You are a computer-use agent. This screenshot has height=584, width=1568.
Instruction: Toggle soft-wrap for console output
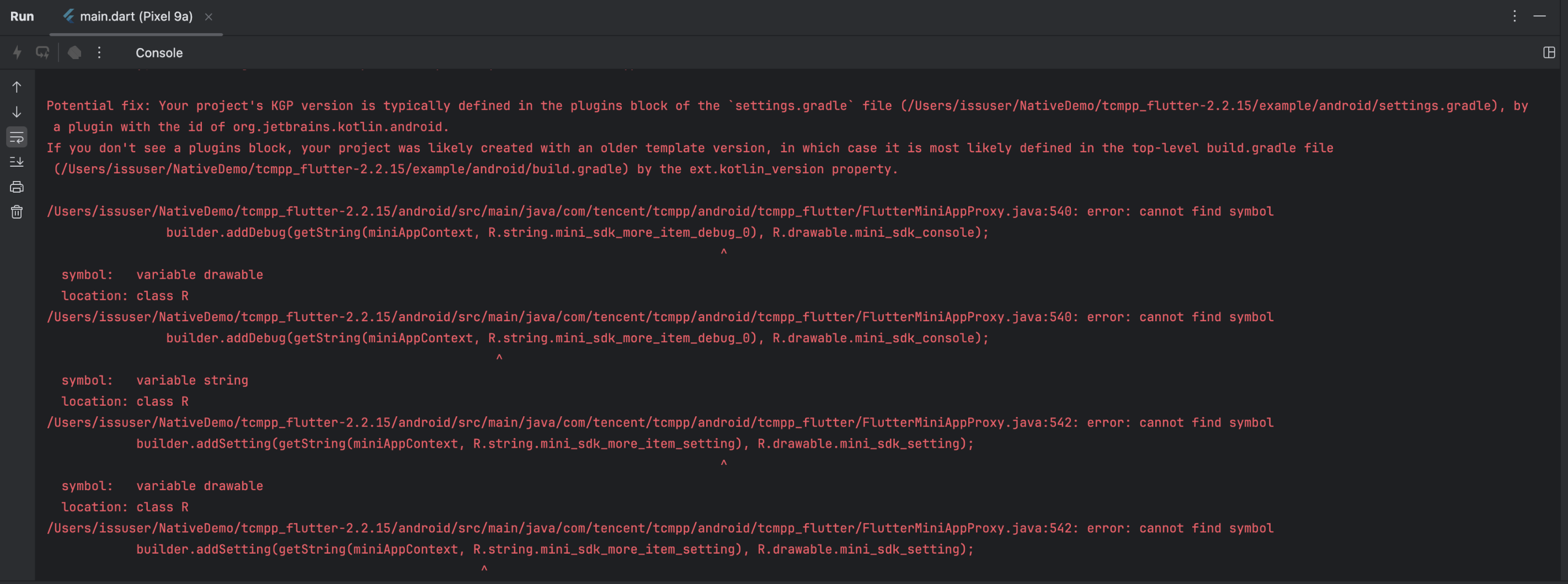(x=17, y=137)
